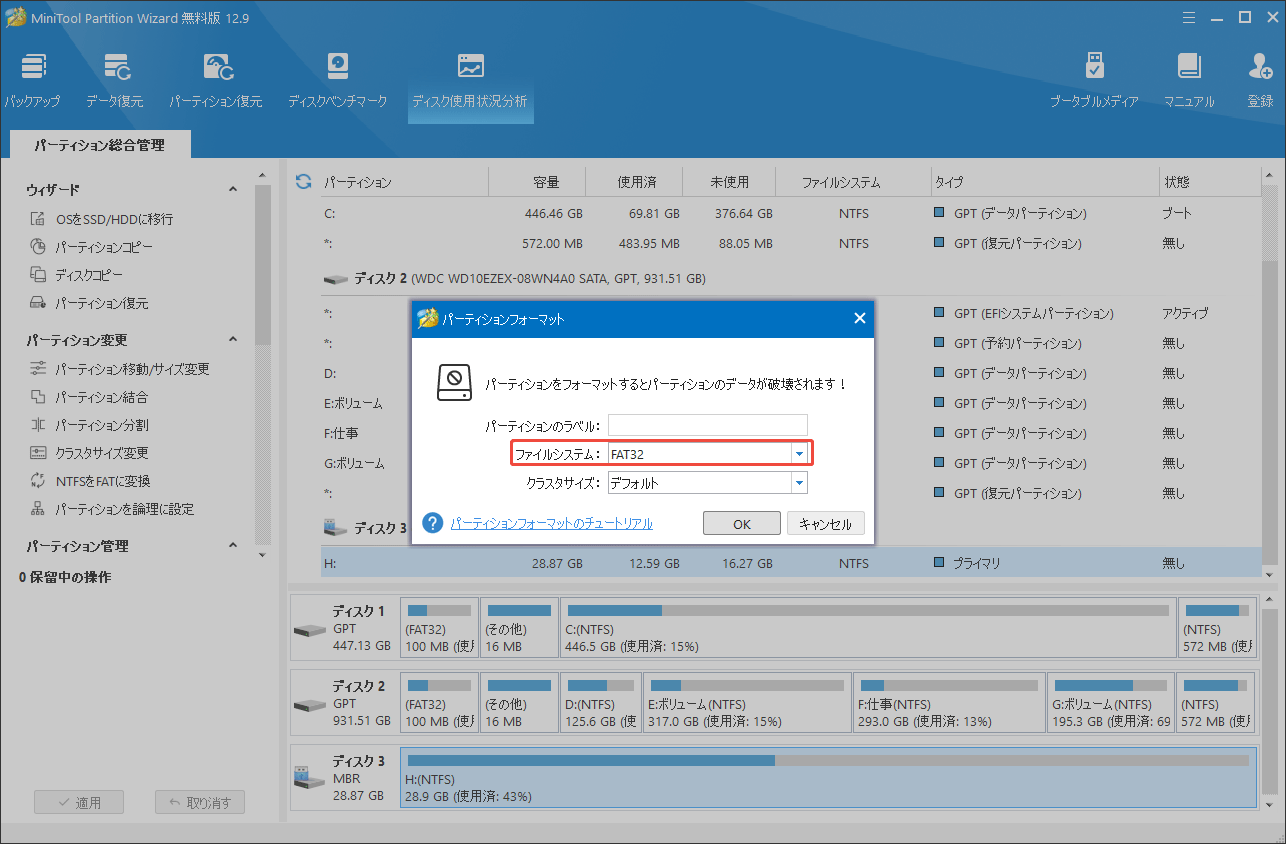1286x844 pixels.
Task: Choose Split Partition (パーティション分割)
Action: (88, 425)
